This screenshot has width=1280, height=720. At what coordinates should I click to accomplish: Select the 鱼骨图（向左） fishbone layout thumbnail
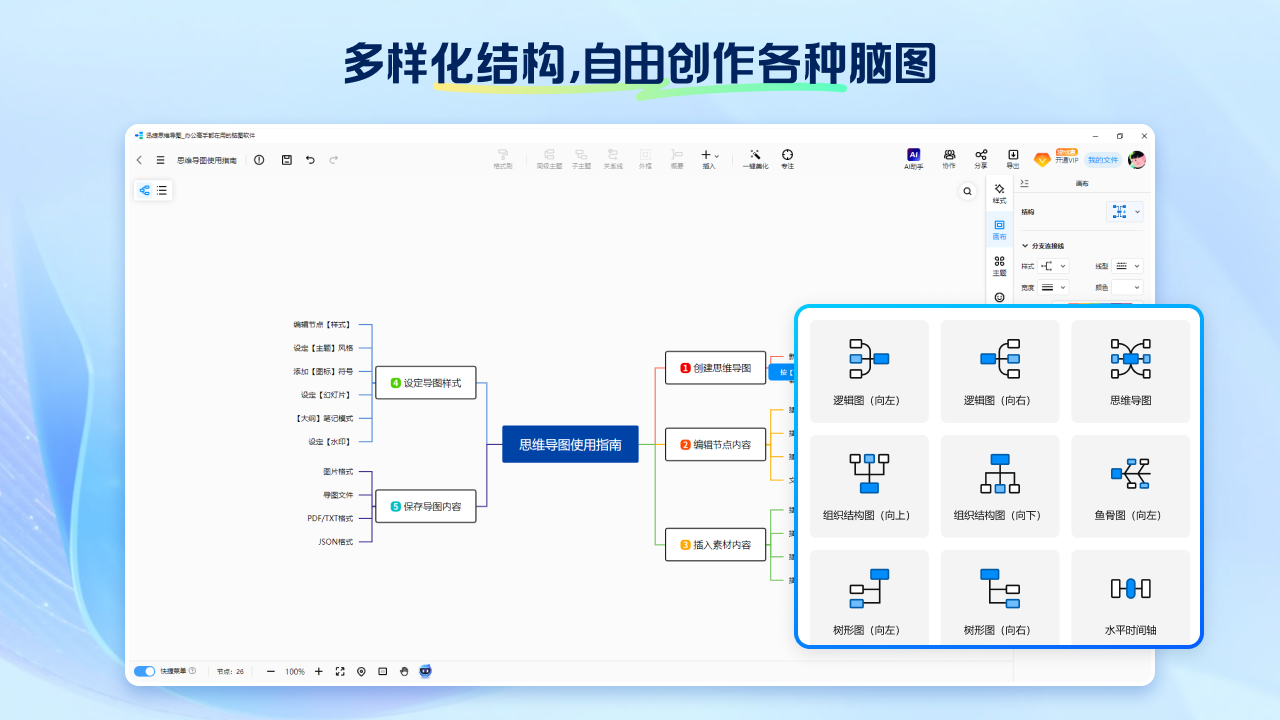click(x=1130, y=486)
